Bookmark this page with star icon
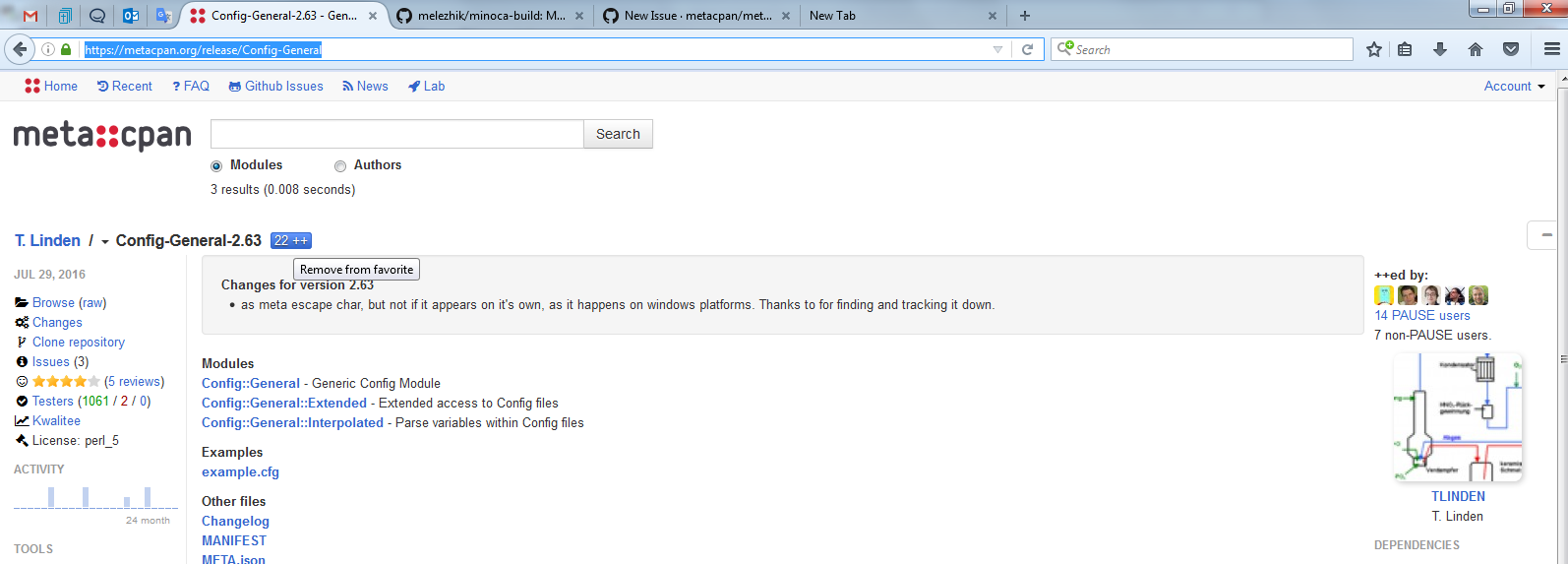This screenshot has width=1568, height=564. point(1374,49)
